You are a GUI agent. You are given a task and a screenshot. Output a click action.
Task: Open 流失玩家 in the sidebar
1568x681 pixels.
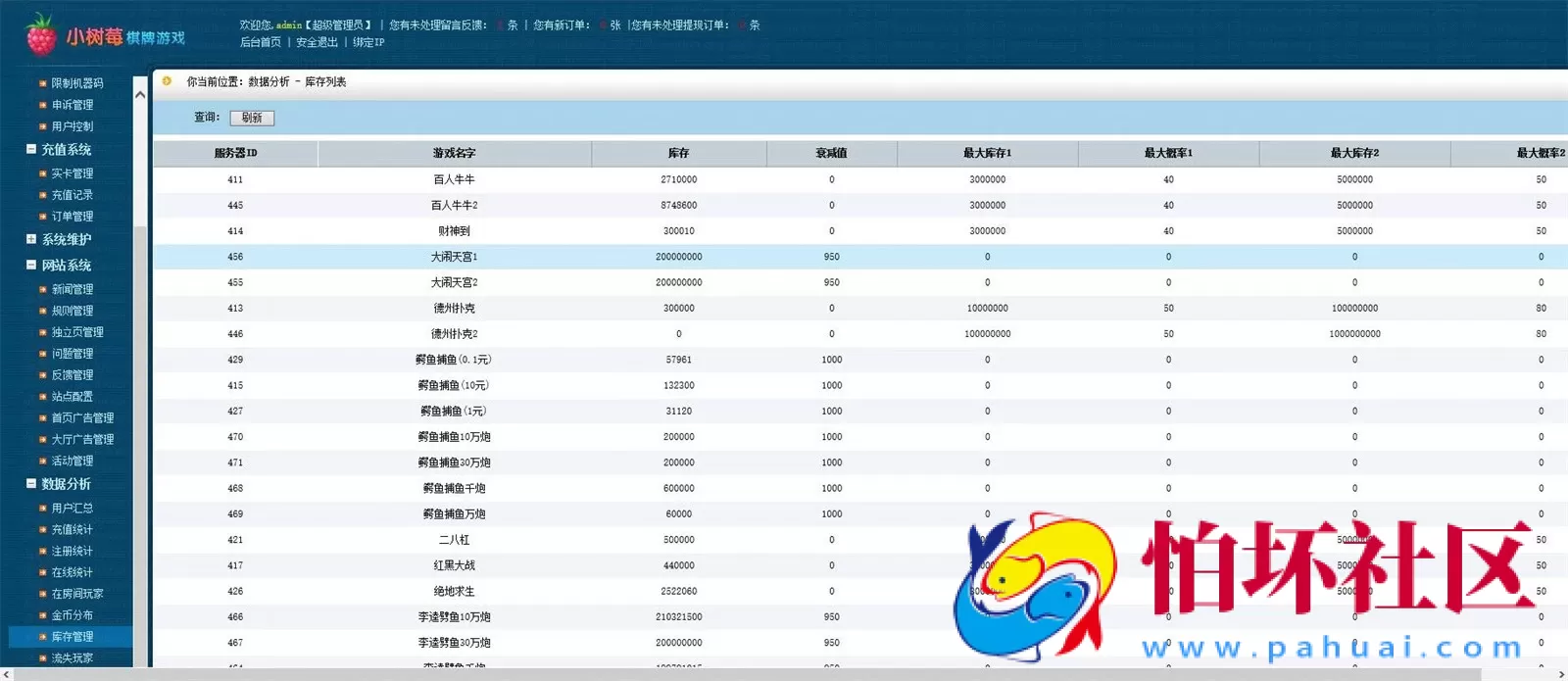point(73,658)
